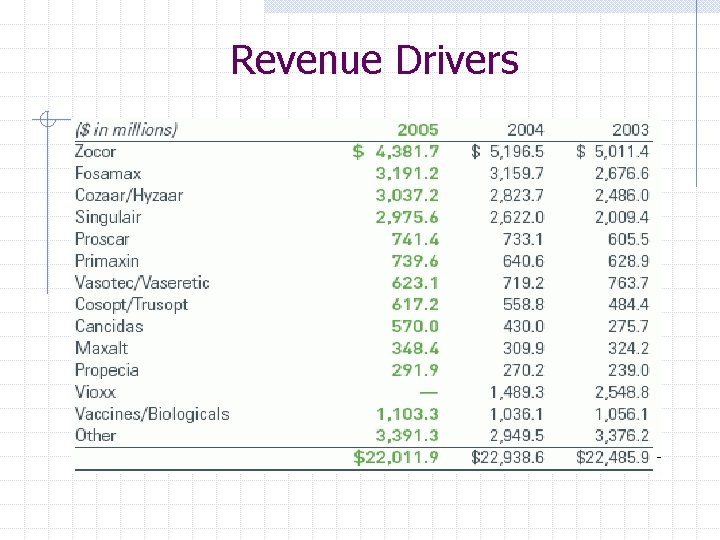Select the Vaccines/Biologicals row label
Image resolution: width=720 pixels, height=540 pixels.
click(x=152, y=414)
